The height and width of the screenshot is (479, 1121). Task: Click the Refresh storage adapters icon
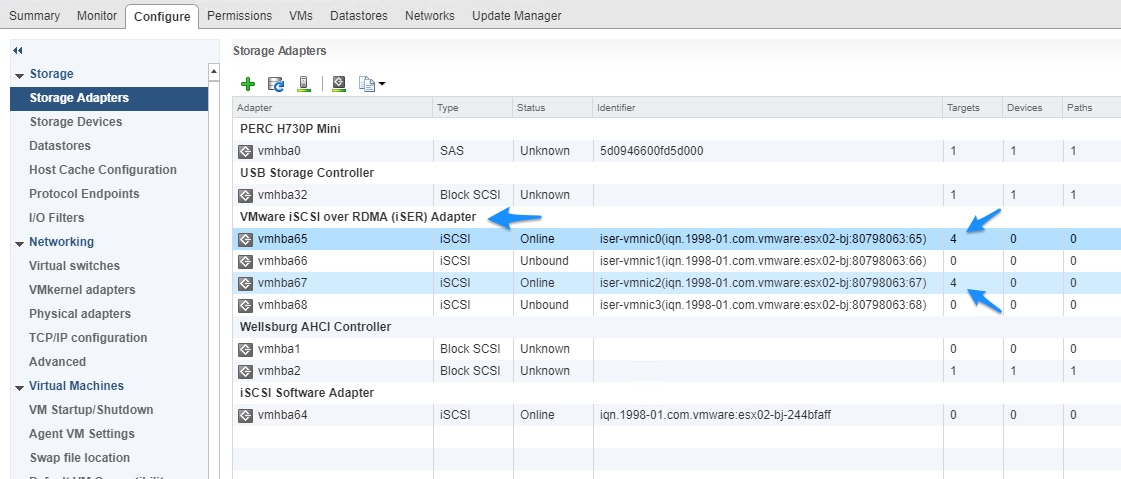coord(276,84)
